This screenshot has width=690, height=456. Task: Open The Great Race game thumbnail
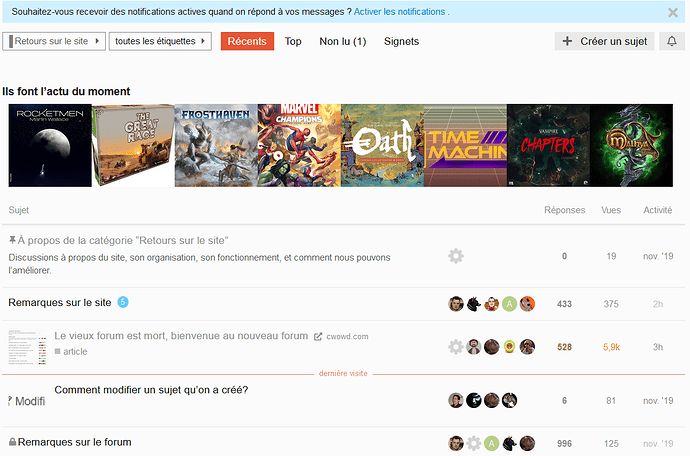[133, 145]
